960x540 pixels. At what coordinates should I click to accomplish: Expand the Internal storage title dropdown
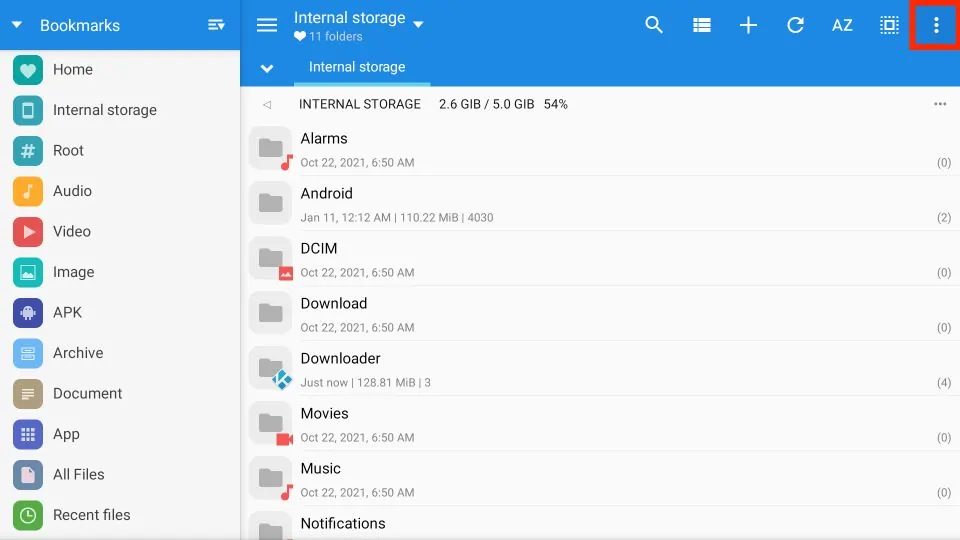click(x=418, y=24)
